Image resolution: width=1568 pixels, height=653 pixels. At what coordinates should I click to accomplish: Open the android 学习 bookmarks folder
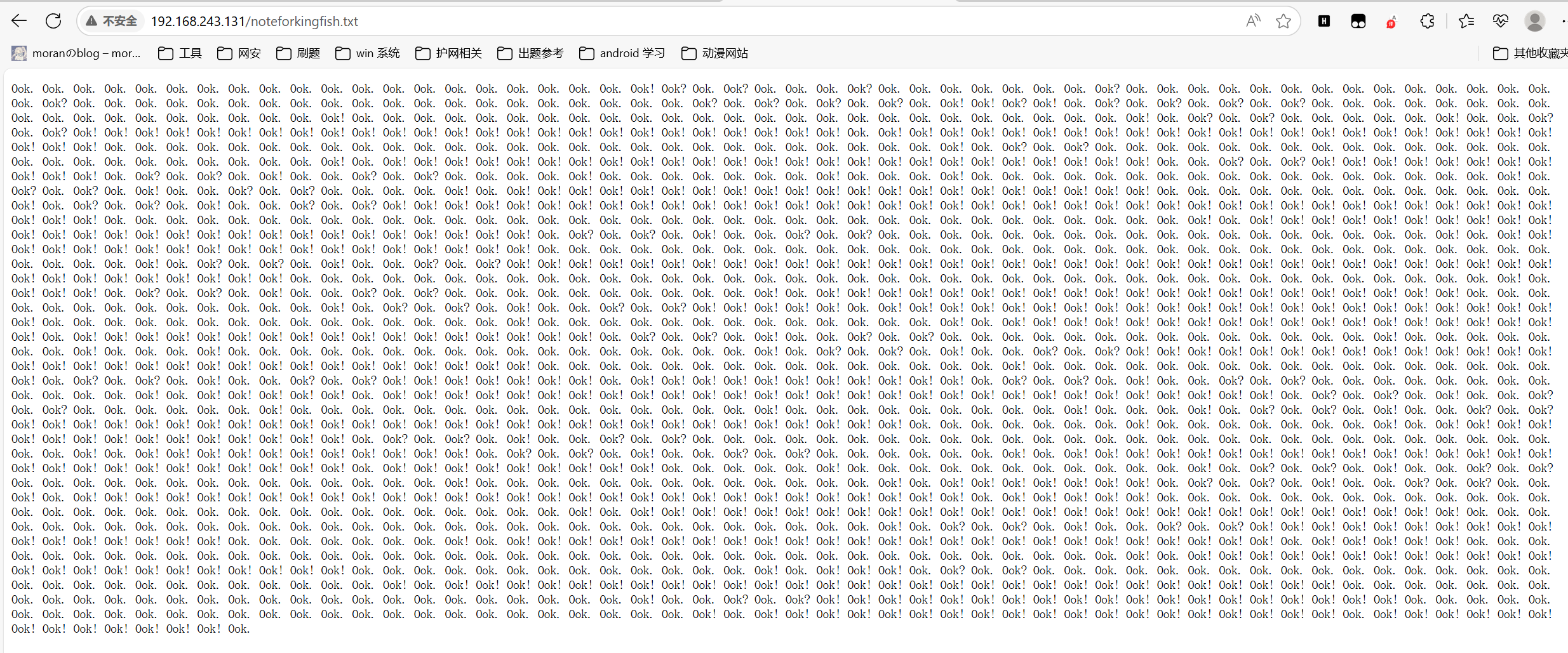[622, 53]
